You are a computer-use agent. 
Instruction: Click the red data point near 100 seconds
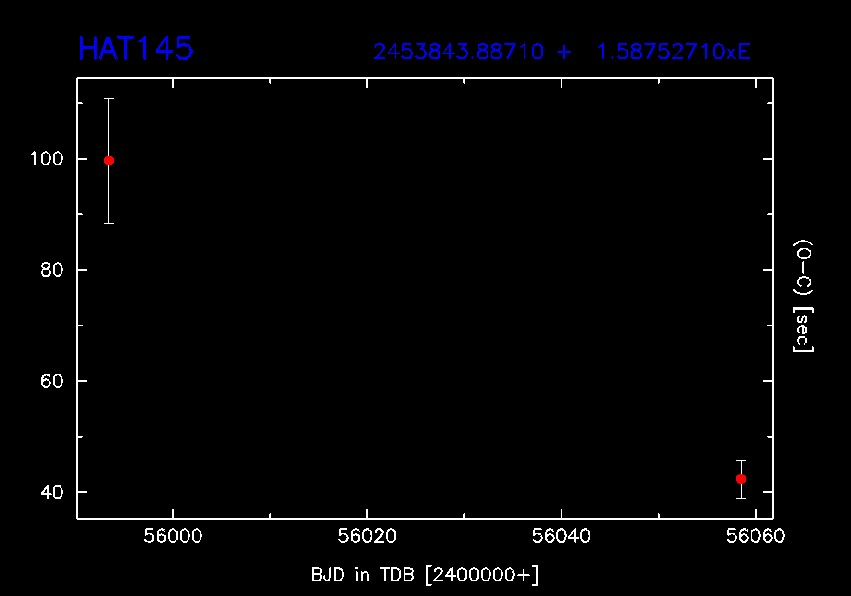pos(109,160)
